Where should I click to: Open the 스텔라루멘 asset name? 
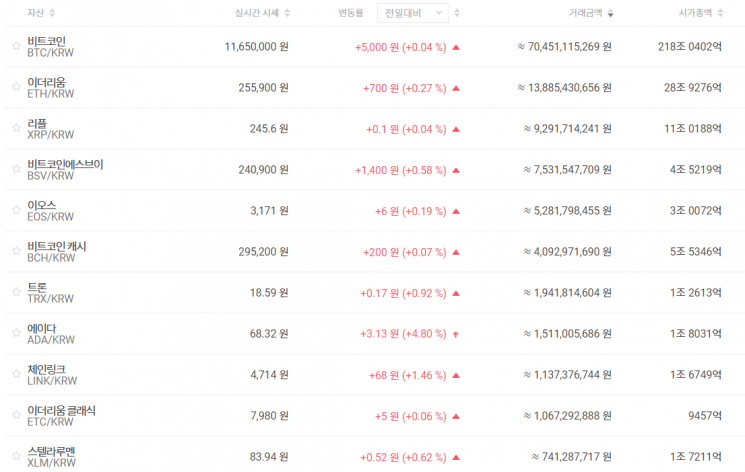(51, 452)
